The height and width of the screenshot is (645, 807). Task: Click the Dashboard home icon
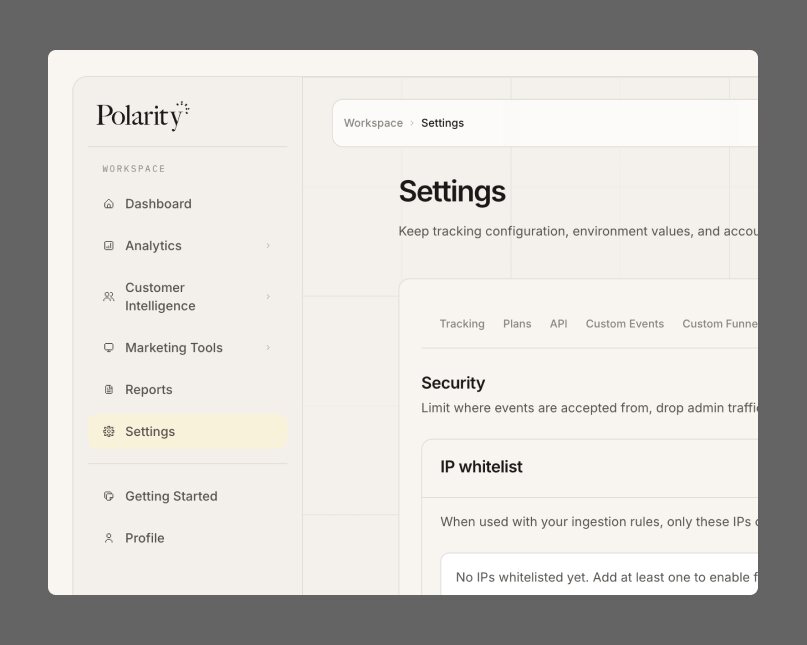pyautogui.click(x=109, y=204)
